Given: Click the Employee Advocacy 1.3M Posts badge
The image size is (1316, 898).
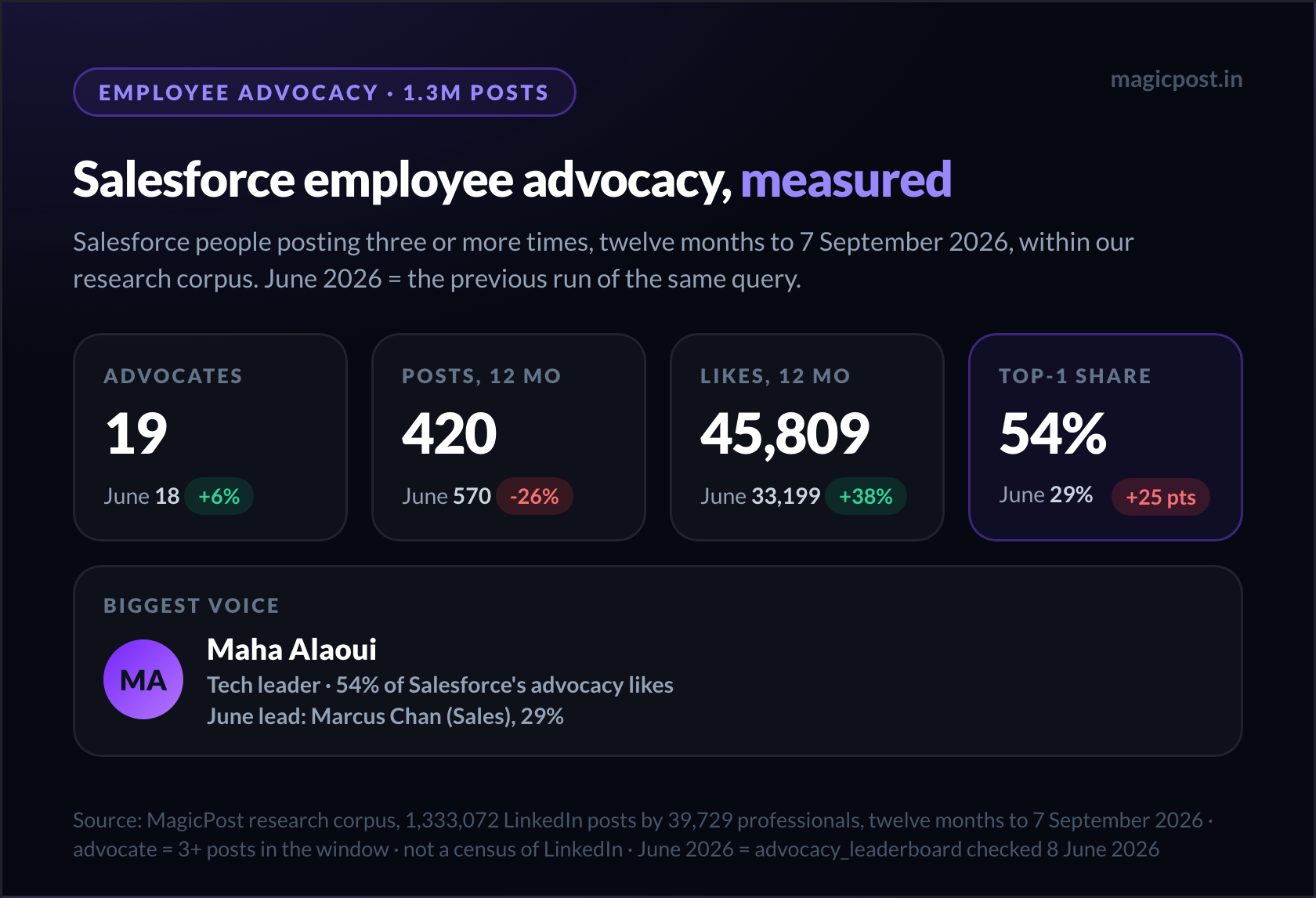Looking at the screenshot, I should [x=324, y=92].
